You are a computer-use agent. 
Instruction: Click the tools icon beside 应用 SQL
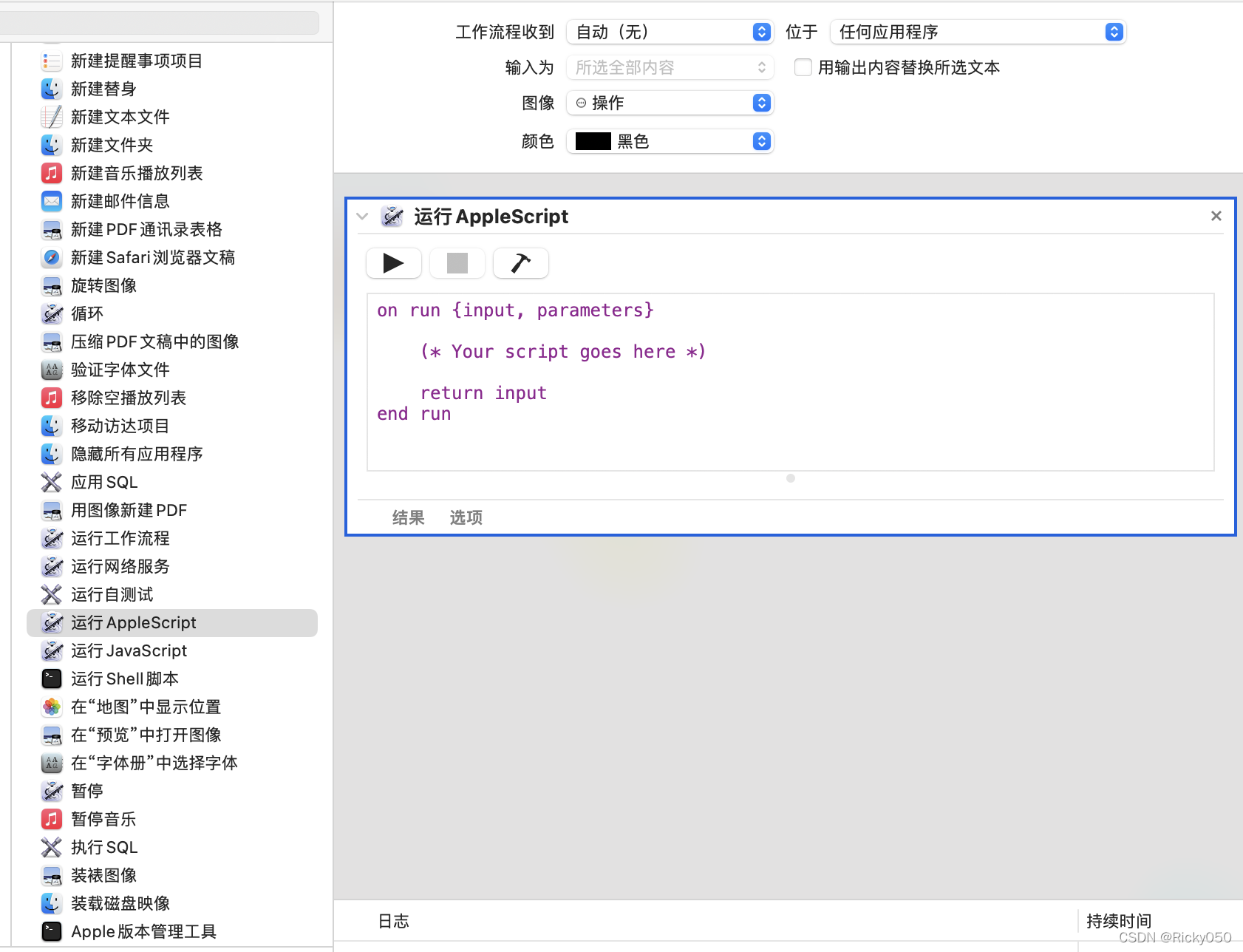pyautogui.click(x=51, y=482)
